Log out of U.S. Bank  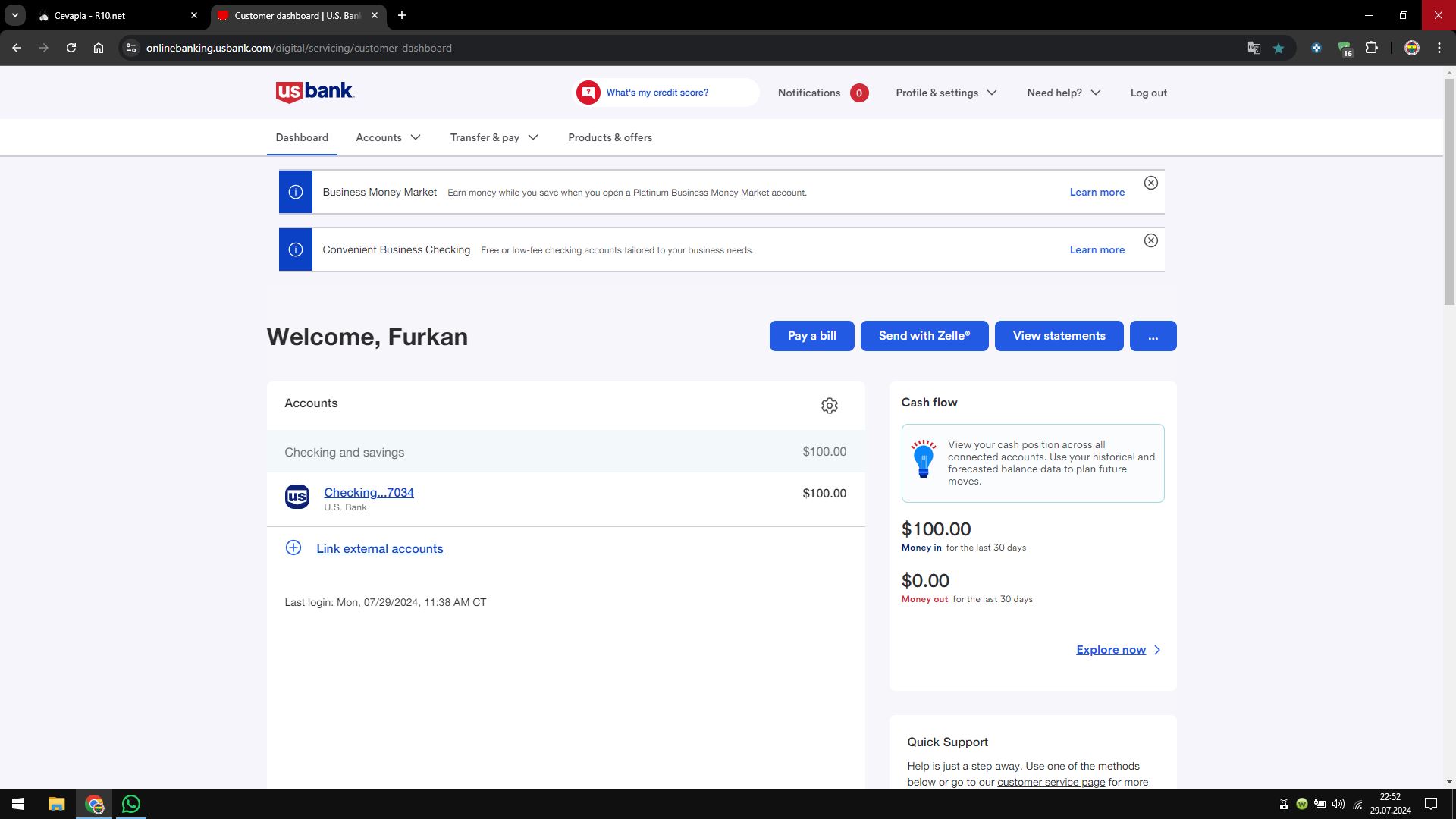click(x=1148, y=93)
